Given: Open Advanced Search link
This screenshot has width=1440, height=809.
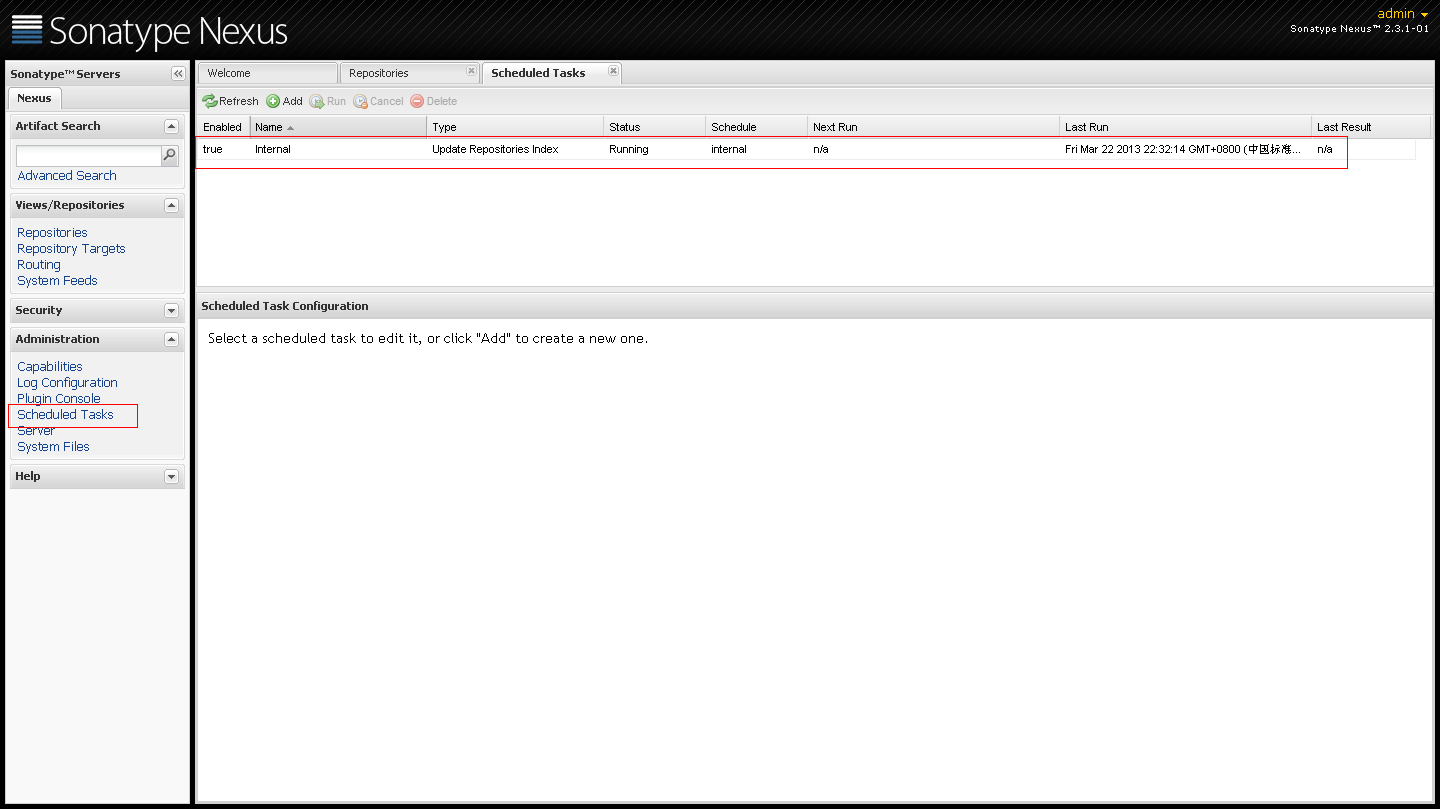Looking at the screenshot, I should 67,176.
